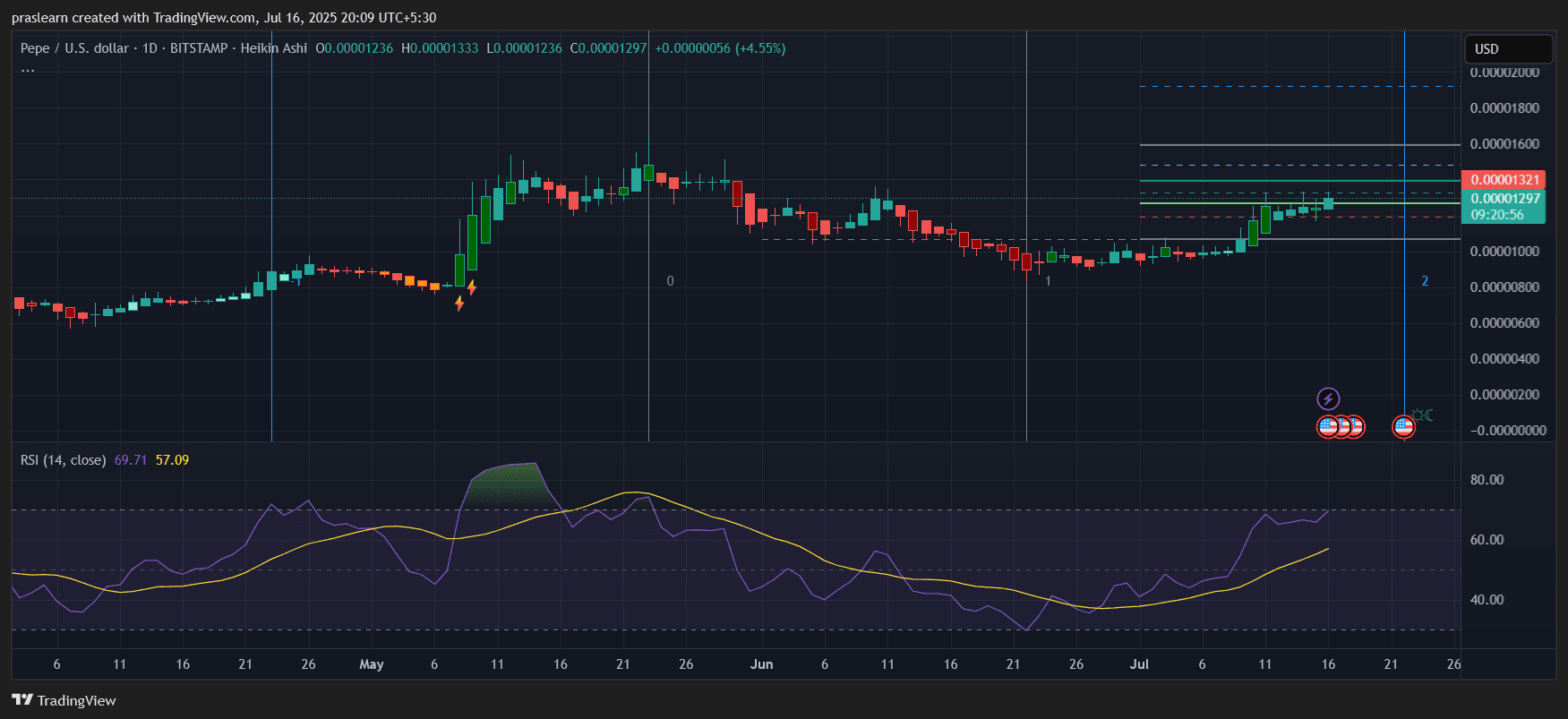The height and width of the screenshot is (719, 1568).
Task: Open the three-dot ellipsis under the symbol title
Action: coord(28,69)
